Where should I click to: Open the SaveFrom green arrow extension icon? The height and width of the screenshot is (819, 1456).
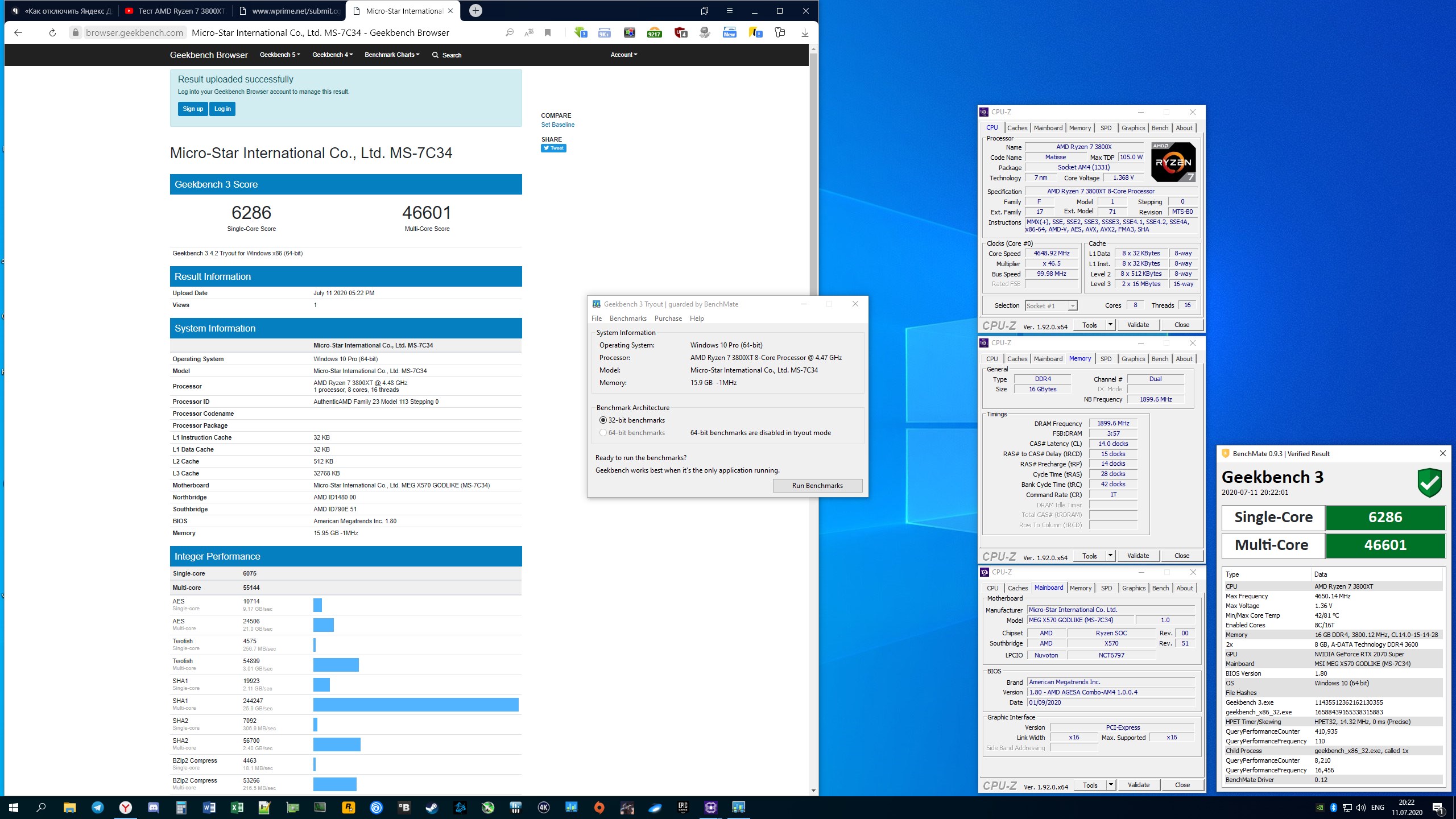pyautogui.click(x=580, y=33)
